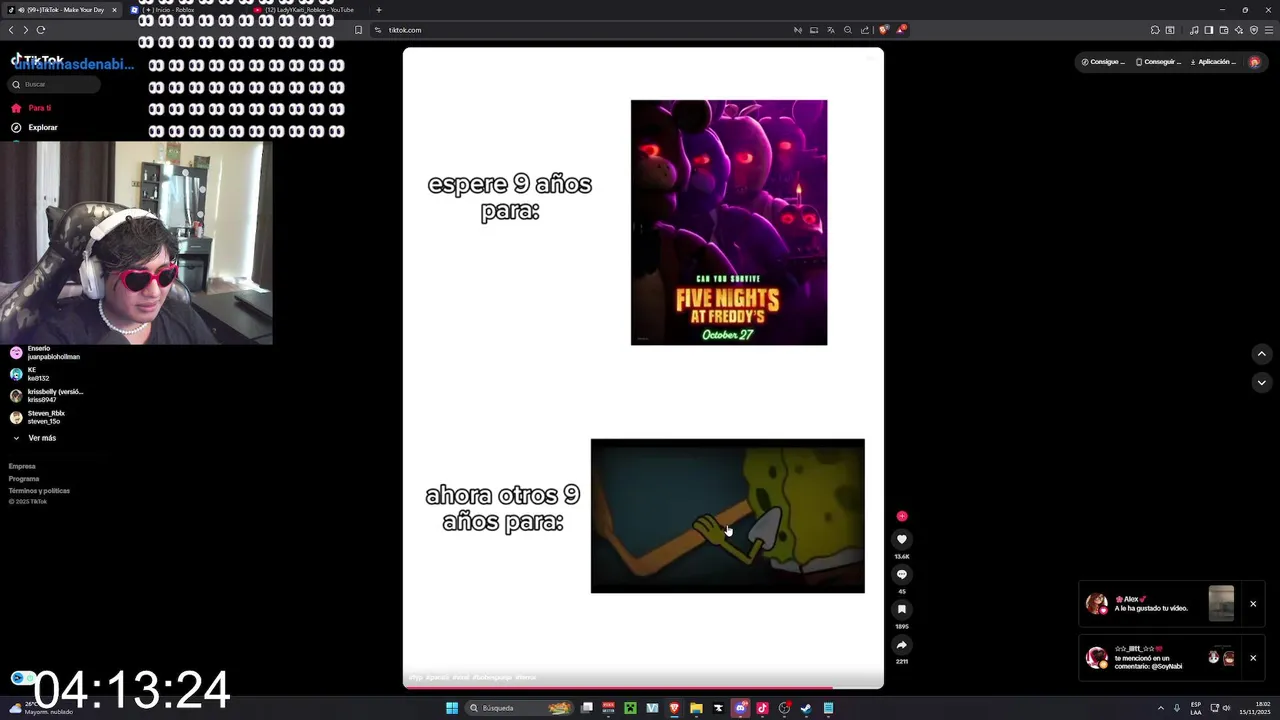Switch to the TikTok Make Your Day tab
The image size is (1280, 720).
pos(62,10)
